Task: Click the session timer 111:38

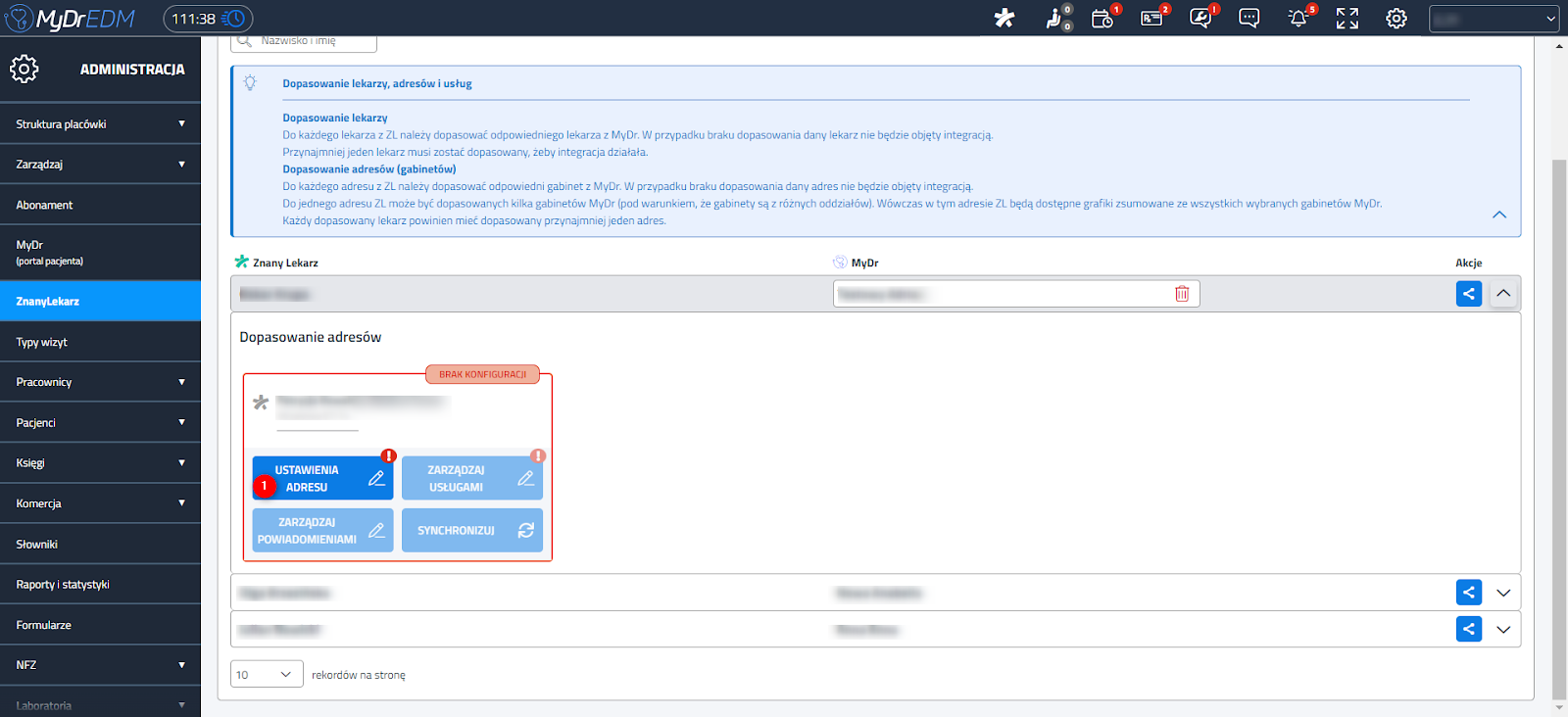Action: (208, 18)
